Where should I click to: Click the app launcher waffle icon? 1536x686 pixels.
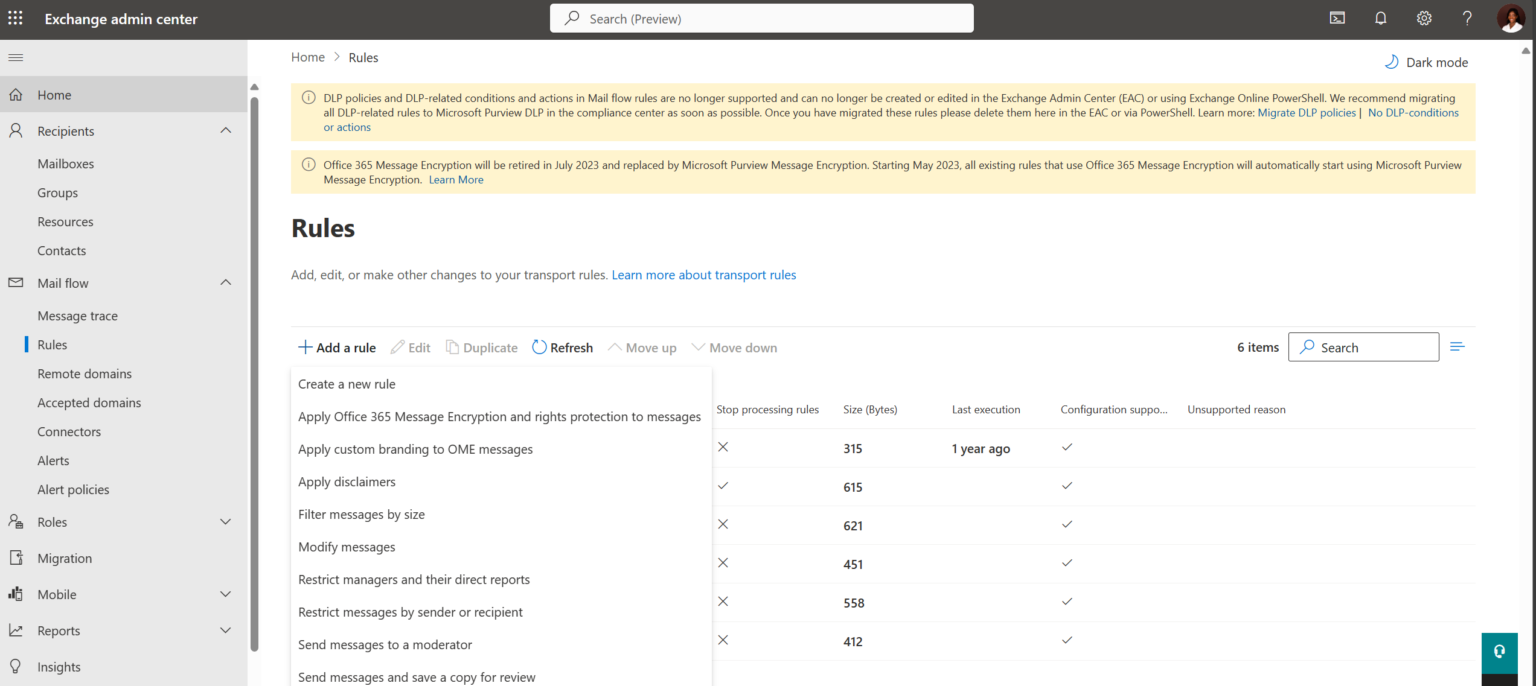pyautogui.click(x=15, y=18)
